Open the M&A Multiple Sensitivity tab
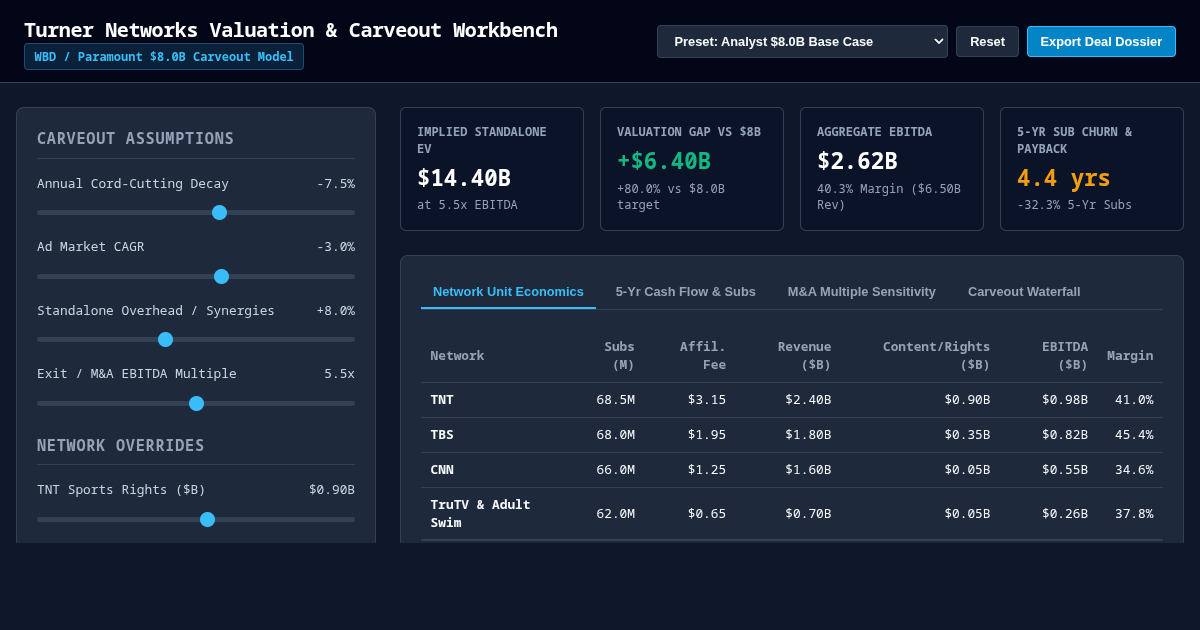The width and height of the screenshot is (1200, 630). (862, 291)
